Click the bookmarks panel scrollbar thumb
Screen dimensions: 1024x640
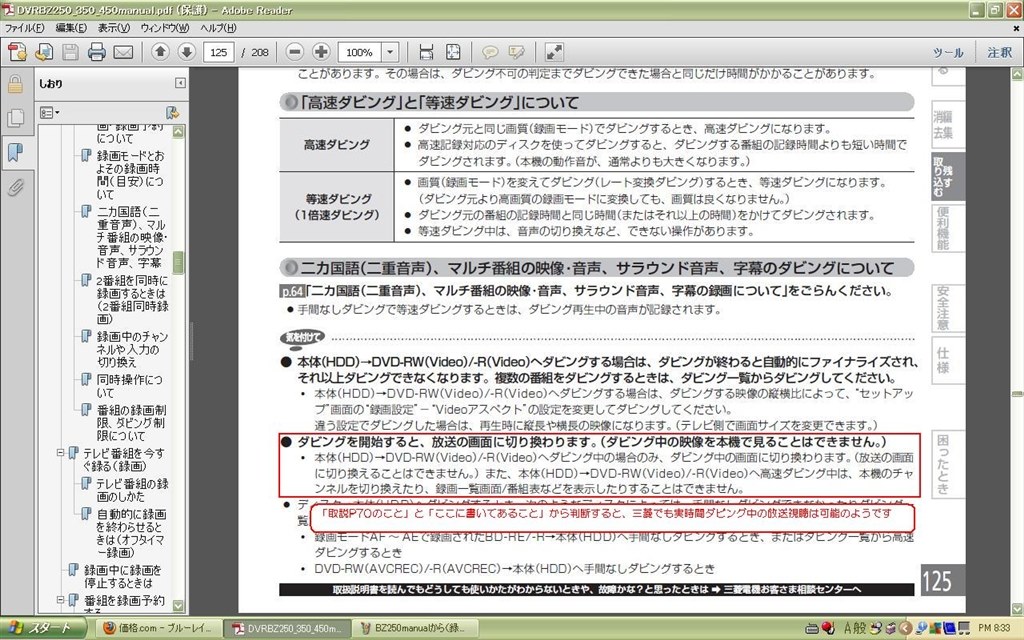178,263
